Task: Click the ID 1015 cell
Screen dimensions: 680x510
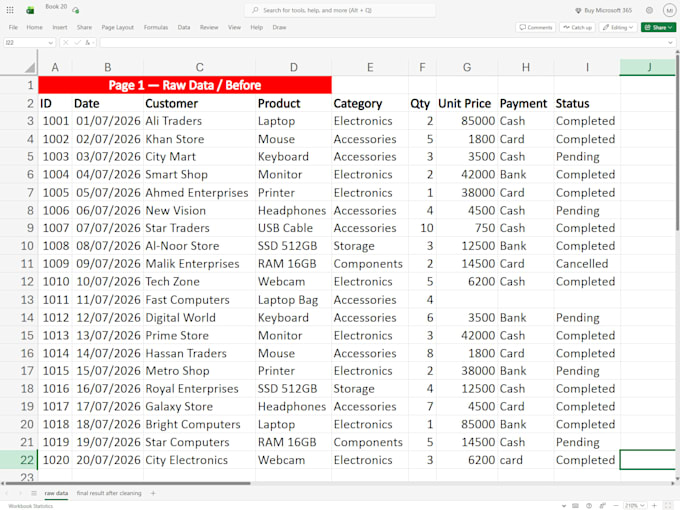Action: [55, 371]
